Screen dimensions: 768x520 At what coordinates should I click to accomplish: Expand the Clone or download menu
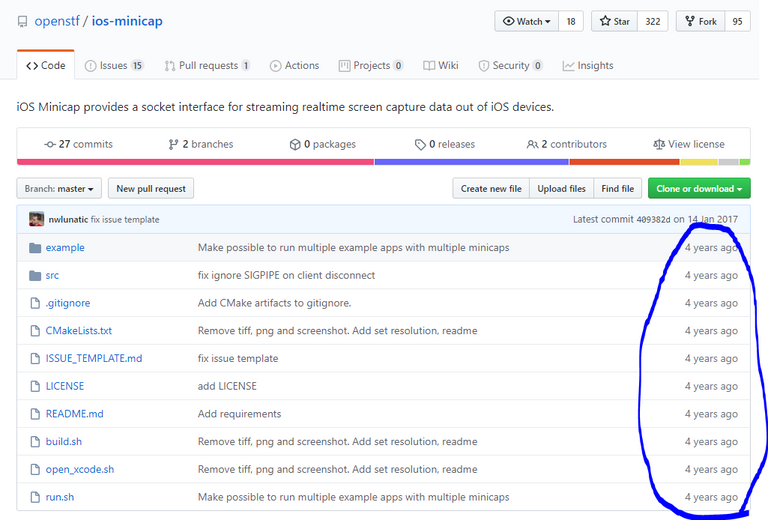click(699, 189)
